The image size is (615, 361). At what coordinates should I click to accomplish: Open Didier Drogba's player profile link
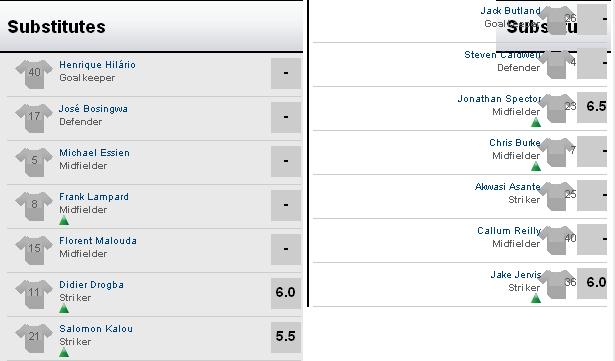[91, 284]
